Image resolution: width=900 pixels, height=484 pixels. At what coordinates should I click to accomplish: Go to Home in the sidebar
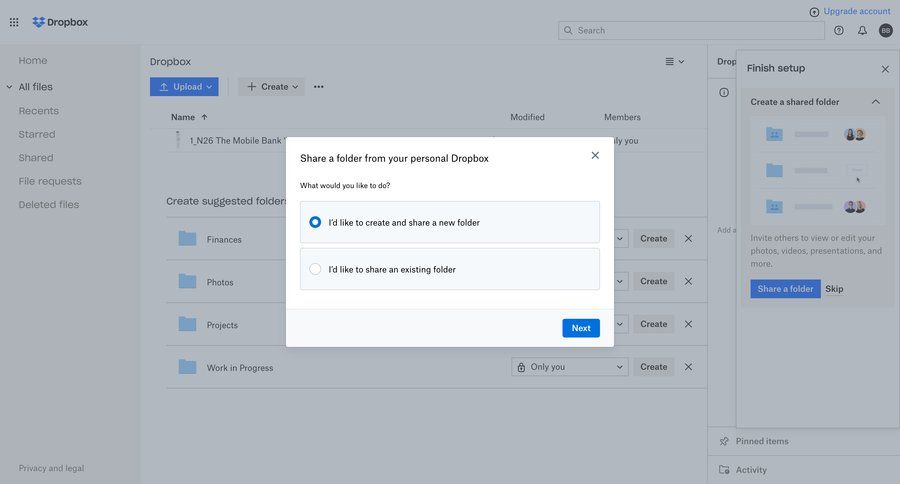pos(33,60)
